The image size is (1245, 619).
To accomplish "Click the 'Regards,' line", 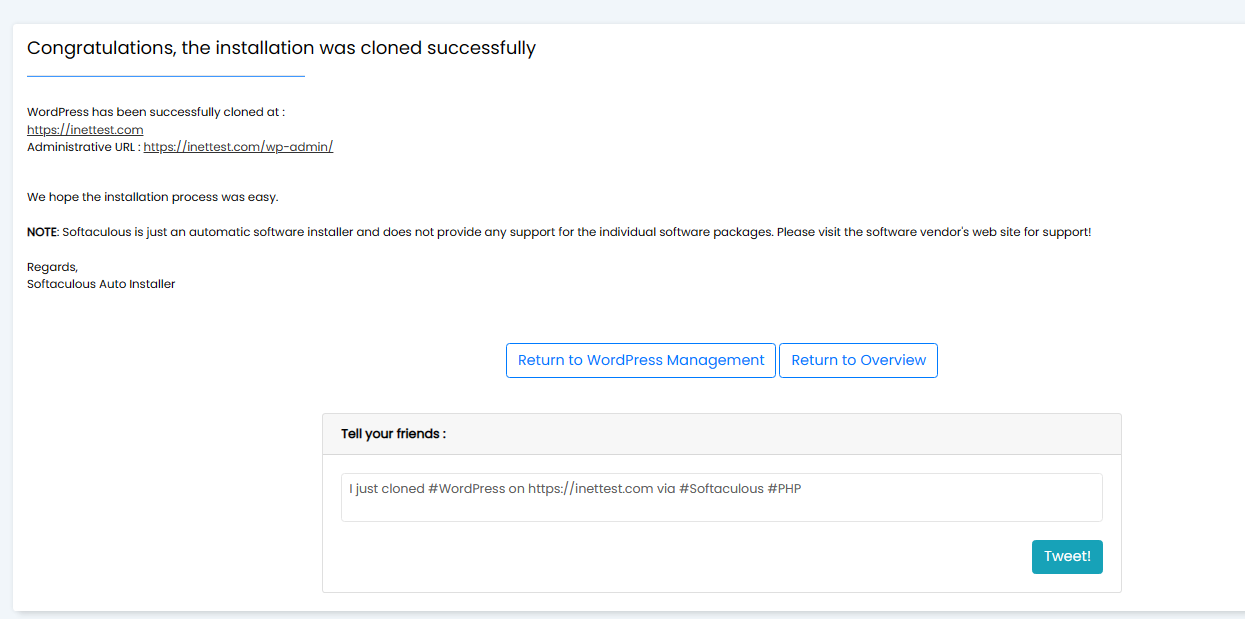I will pyautogui.click(x=52, y=267).
